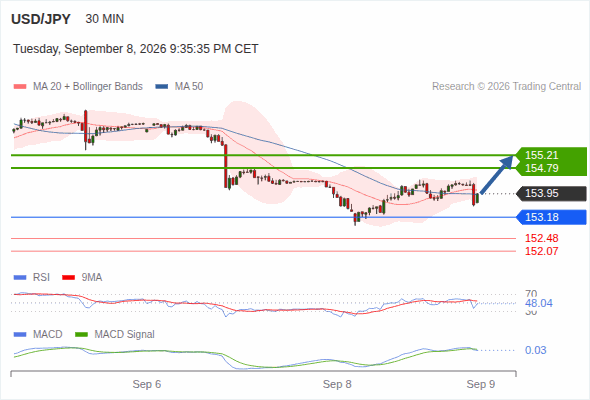Click the 9MA legend label
Image resolution: width=590 pixels, height=400 pixels.
coord(92,278)
